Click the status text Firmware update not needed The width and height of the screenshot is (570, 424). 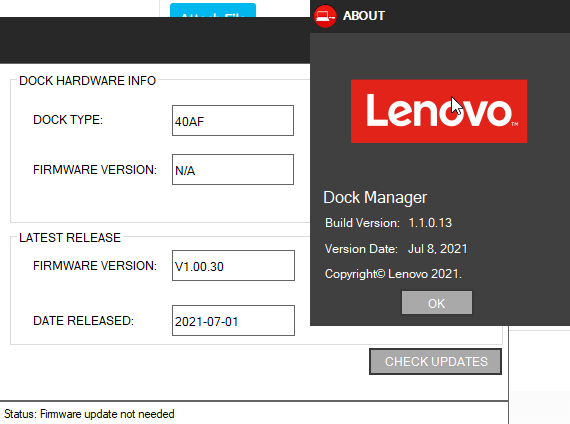(x=107, y=414)
